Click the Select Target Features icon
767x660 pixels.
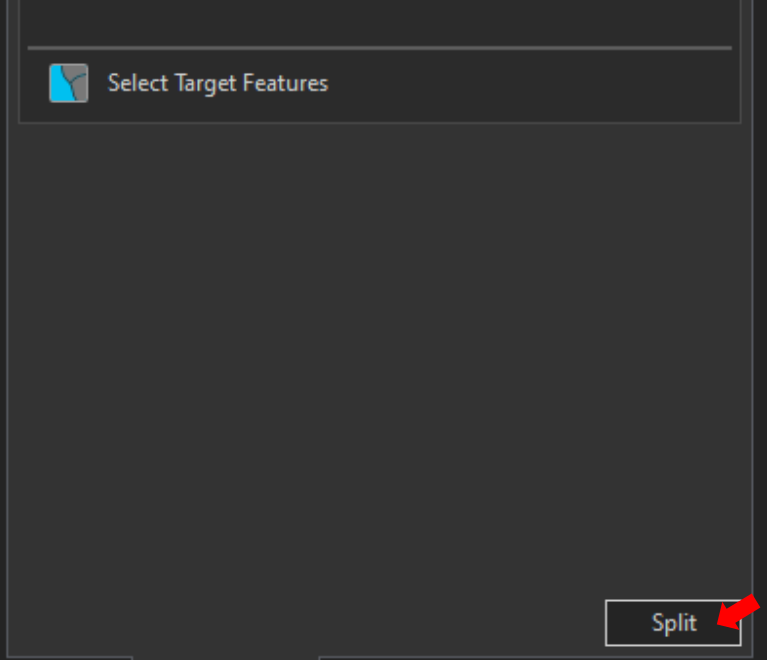tap(68, 83)
